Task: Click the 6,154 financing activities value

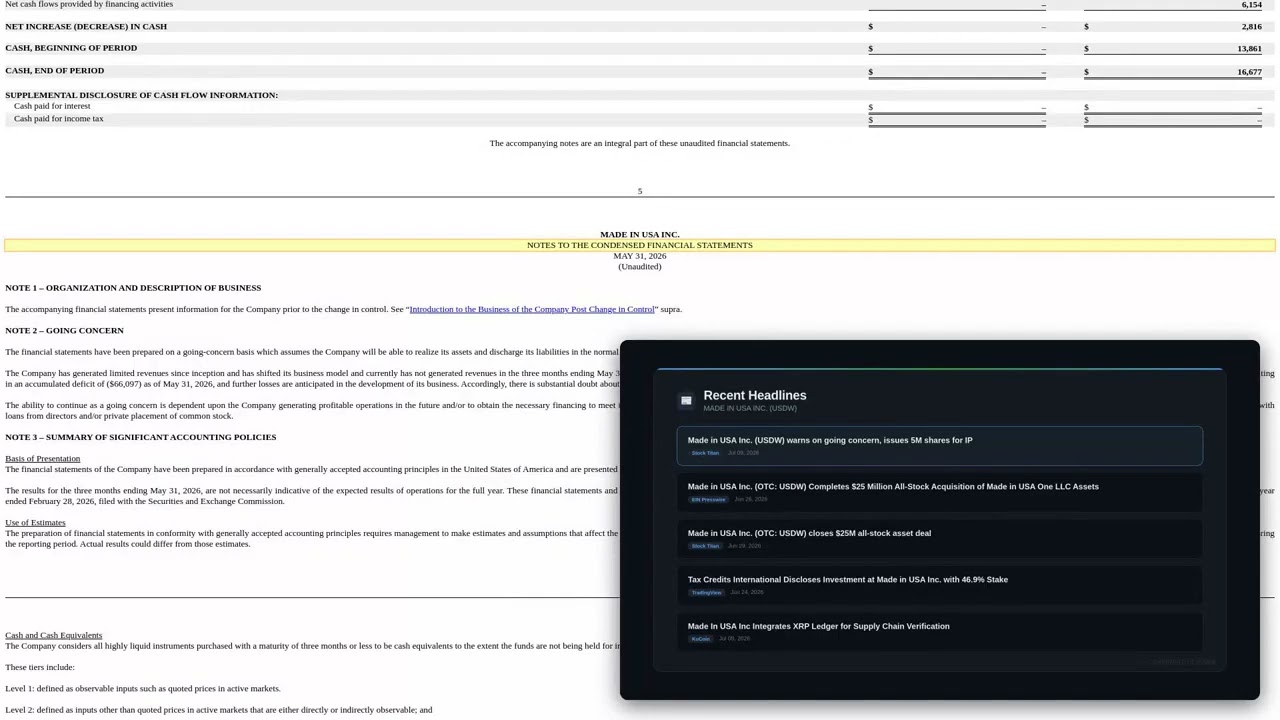Action: [1252, 5]
